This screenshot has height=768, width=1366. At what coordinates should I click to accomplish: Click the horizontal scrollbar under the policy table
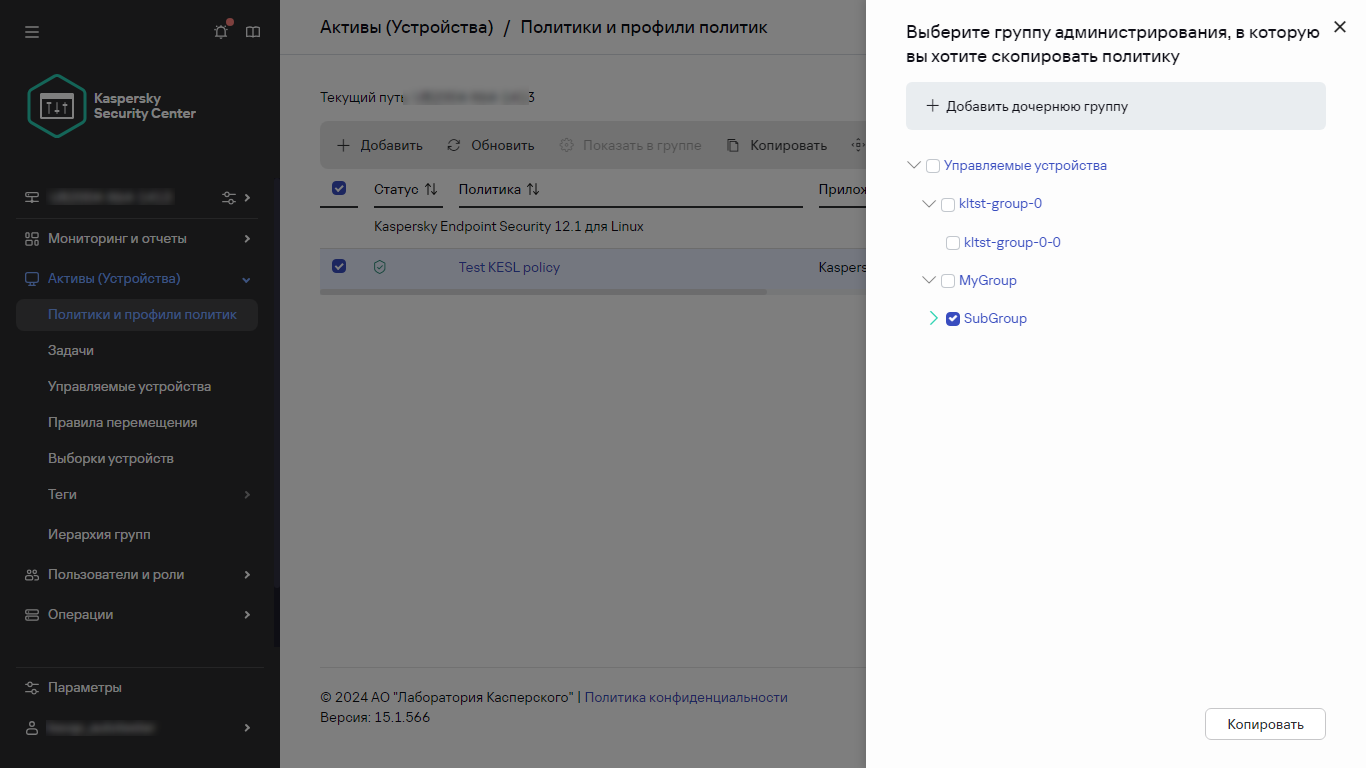pyautogui.click(x=543, y=292)
